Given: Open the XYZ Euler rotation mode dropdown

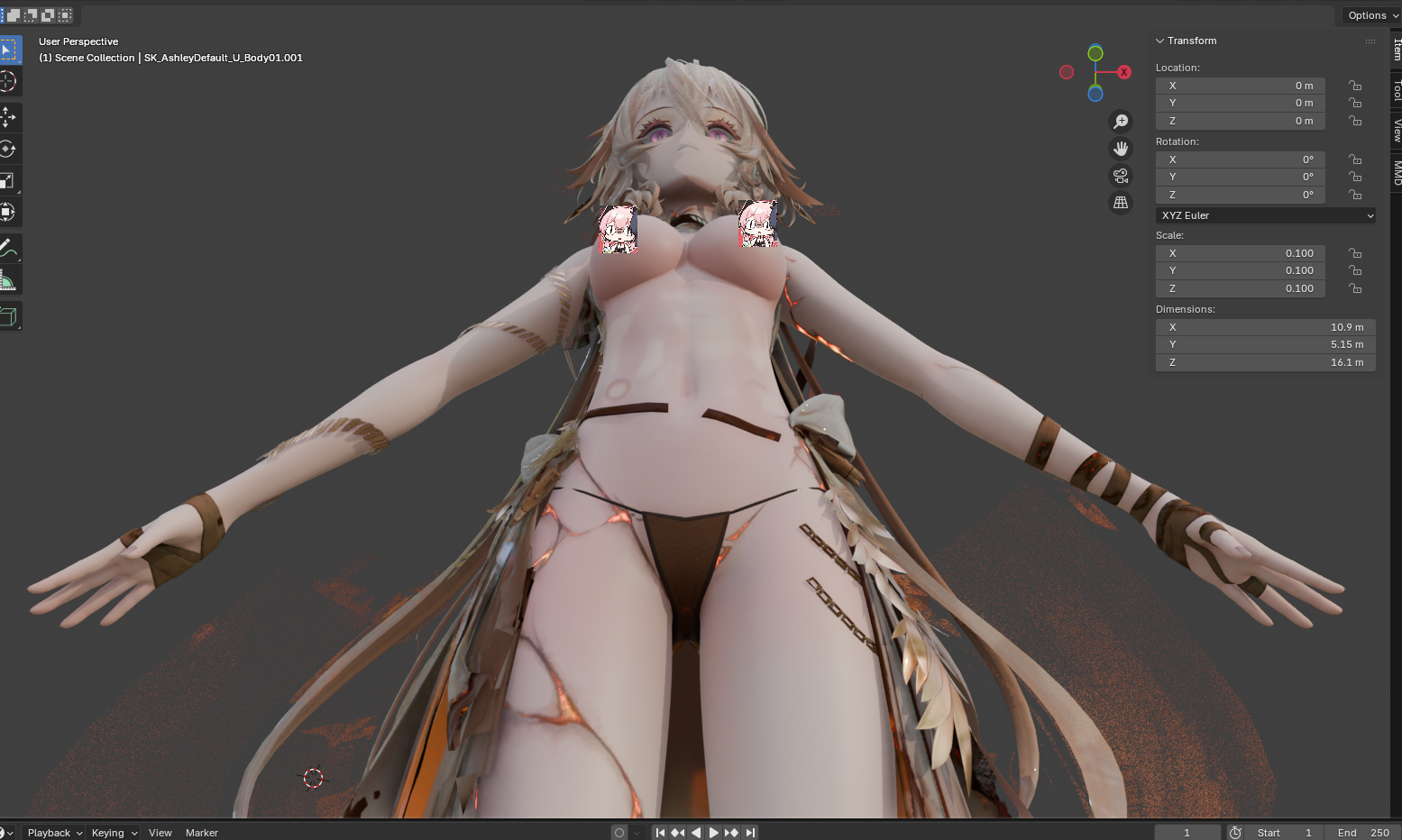Looking at the screenshot, I should [1266, 215].
